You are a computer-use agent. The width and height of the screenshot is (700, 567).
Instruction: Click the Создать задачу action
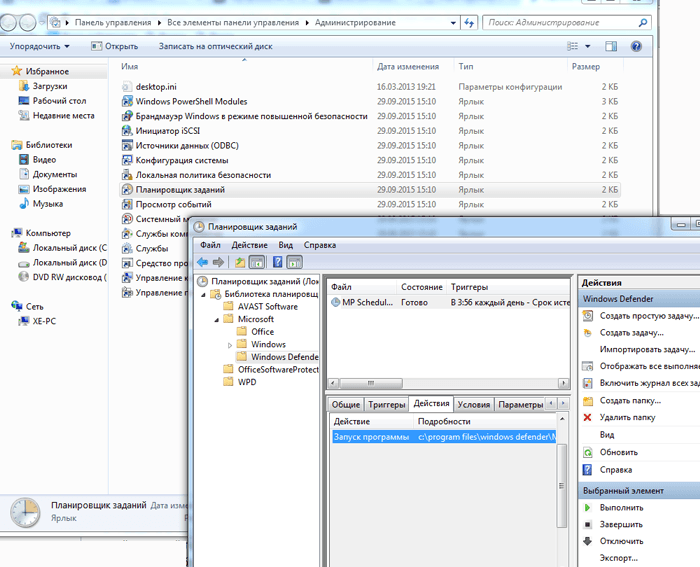(624, 333)
